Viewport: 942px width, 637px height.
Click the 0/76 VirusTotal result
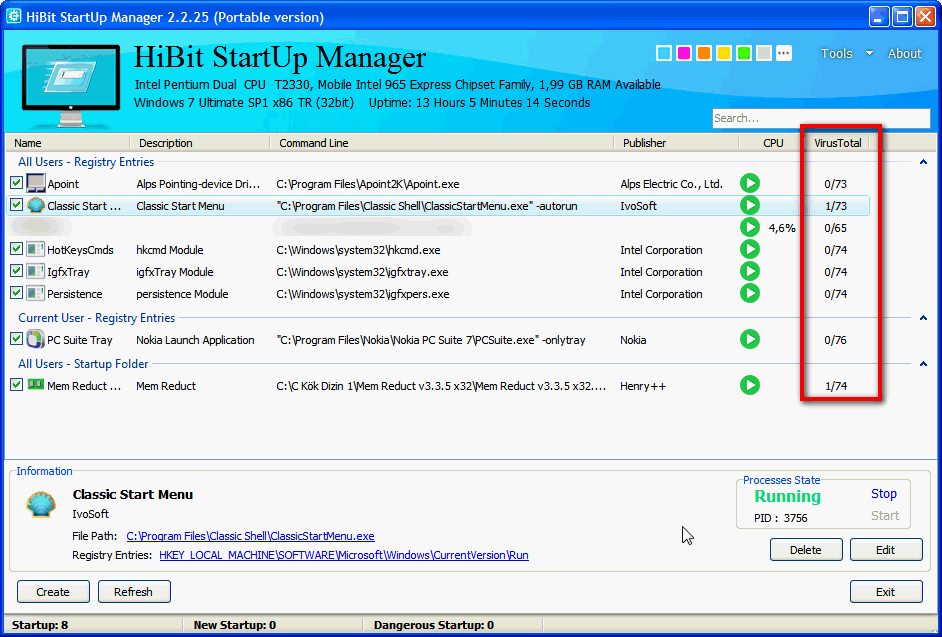coord(836,340)
